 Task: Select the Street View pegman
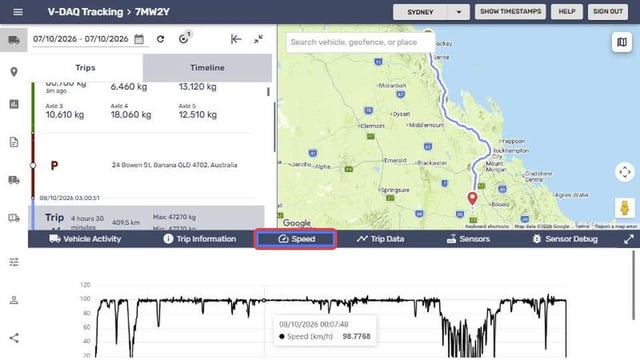click(624, 208)
